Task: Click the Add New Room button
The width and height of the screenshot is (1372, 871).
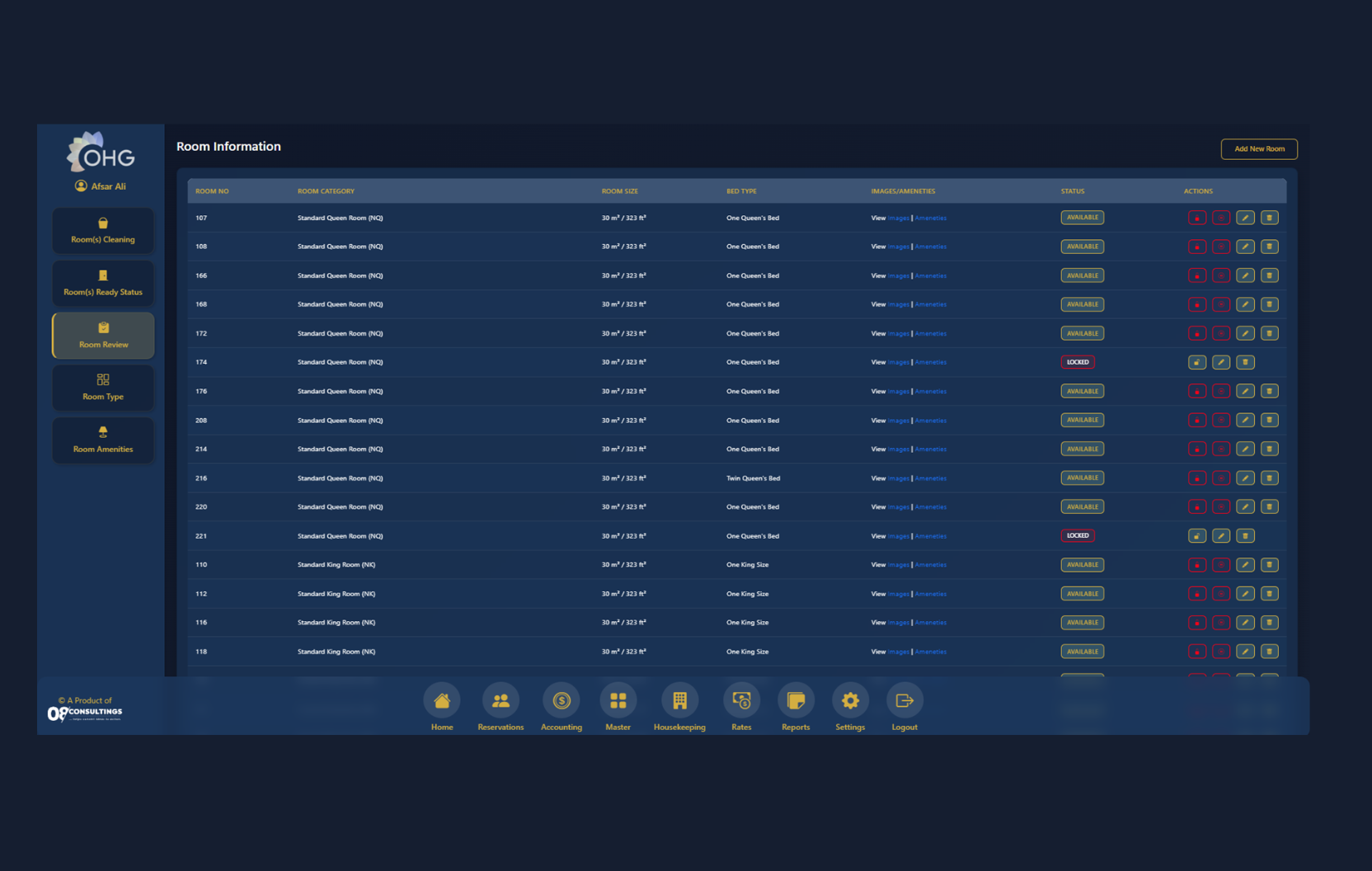Action: 1258,149
